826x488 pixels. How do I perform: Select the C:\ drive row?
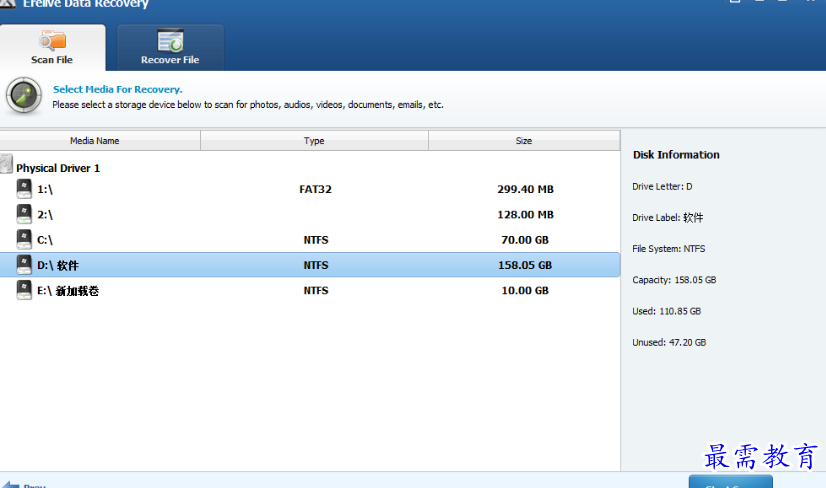(x=310, y=240)
